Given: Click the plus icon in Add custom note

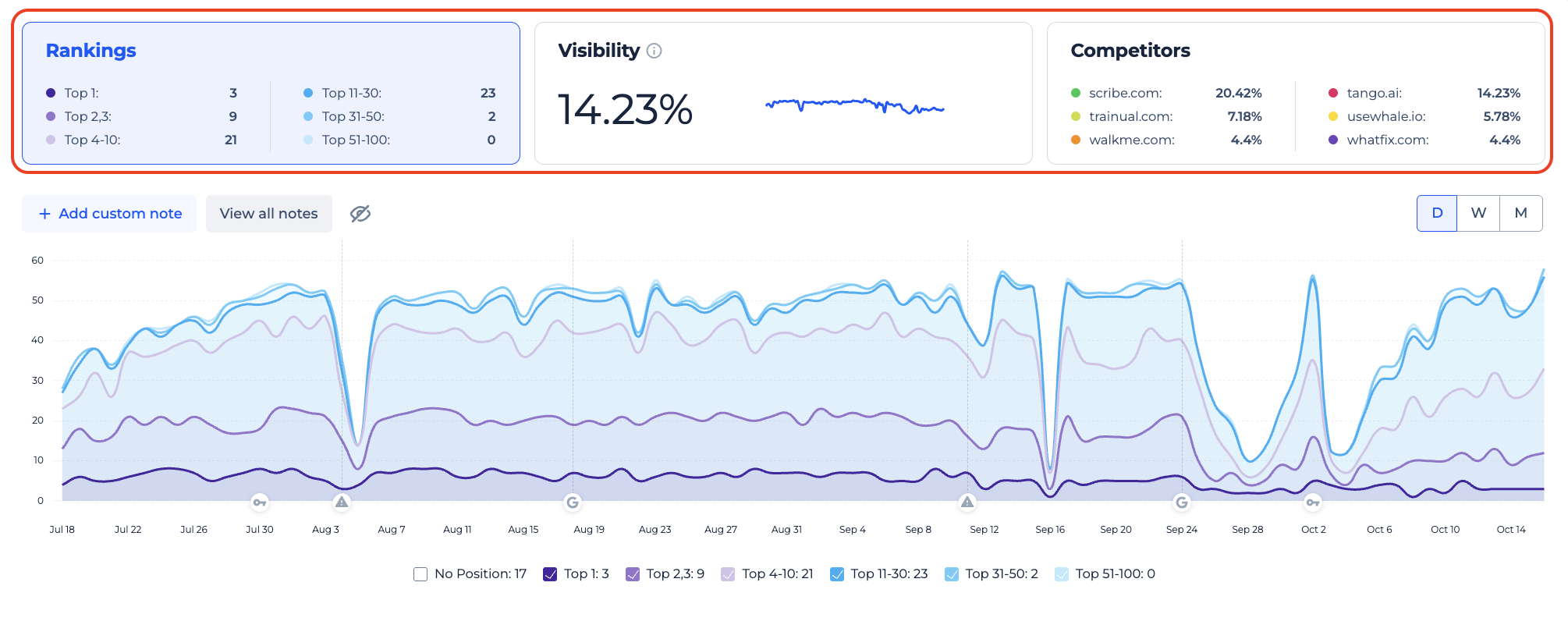Looking at the screenshot, I should click(44, 214).
